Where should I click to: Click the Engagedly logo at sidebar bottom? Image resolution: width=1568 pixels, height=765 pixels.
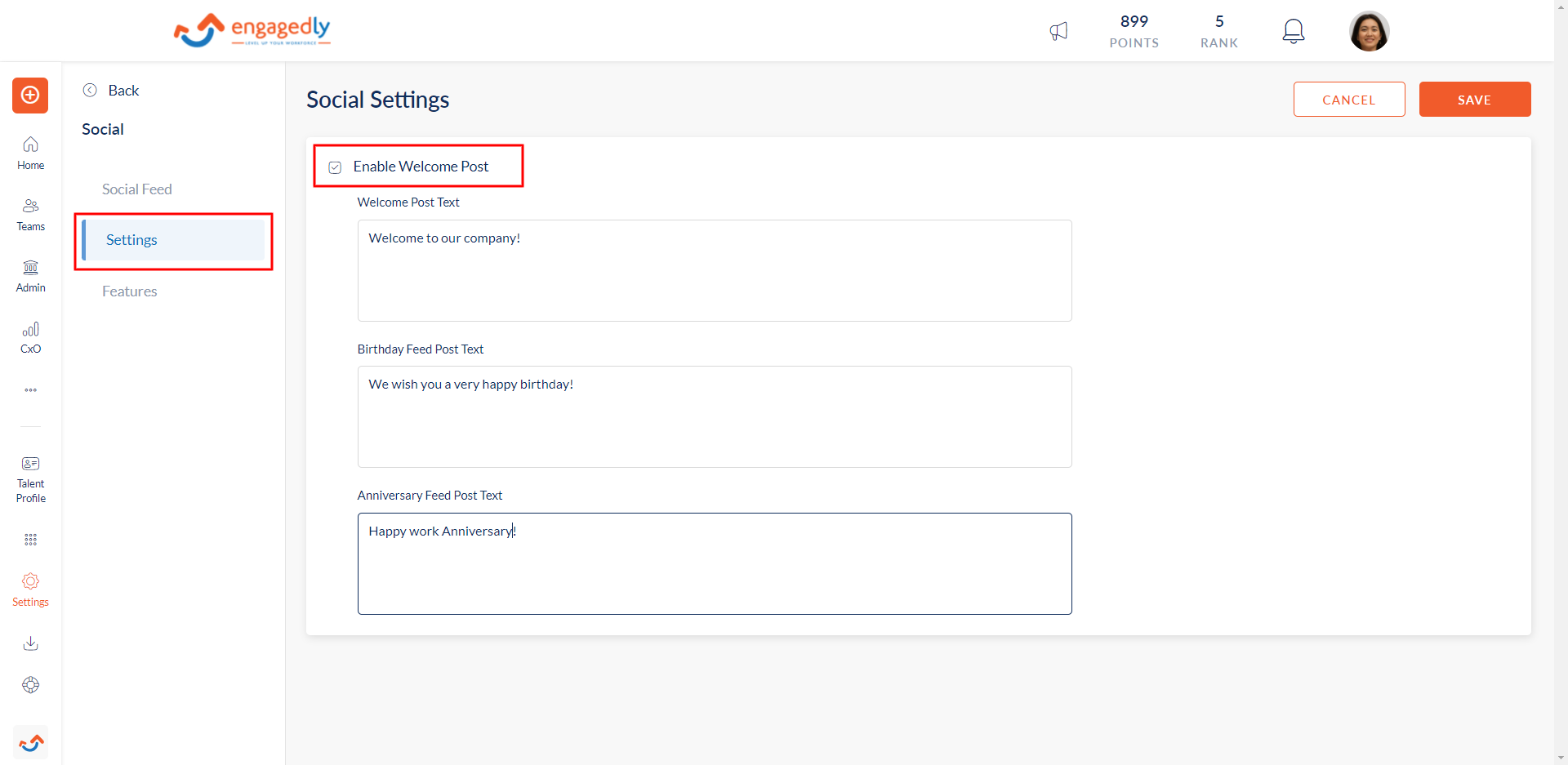(31, 743)
